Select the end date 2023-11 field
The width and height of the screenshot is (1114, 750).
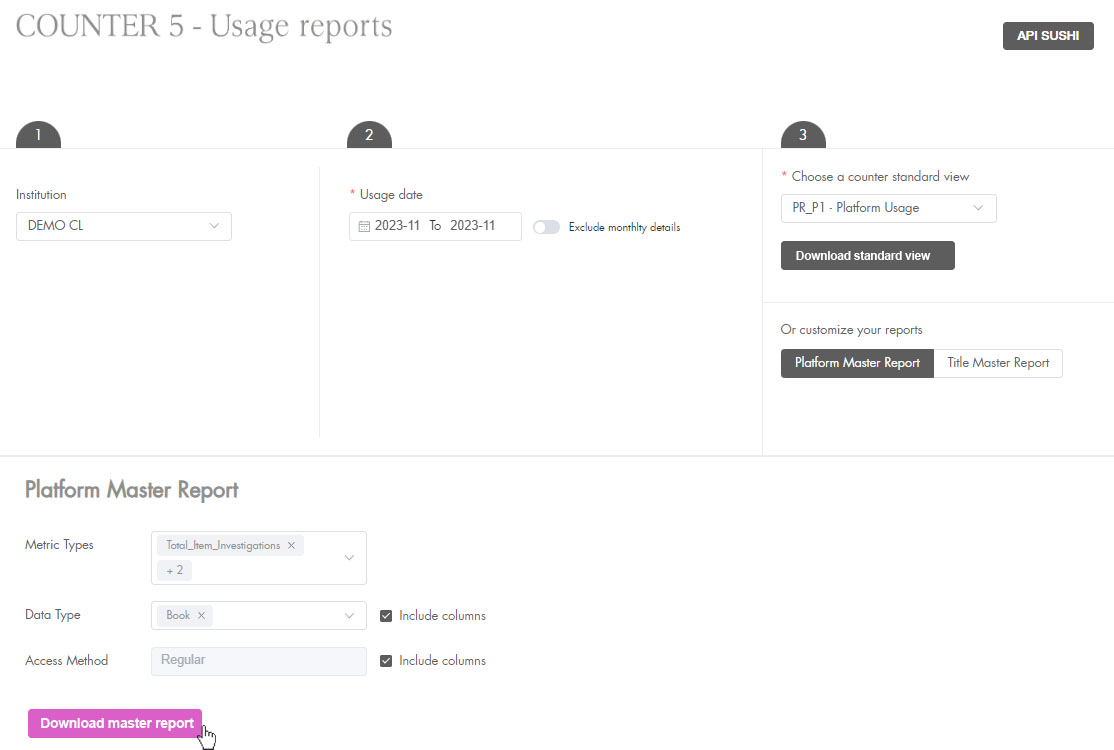click(472, 226)
